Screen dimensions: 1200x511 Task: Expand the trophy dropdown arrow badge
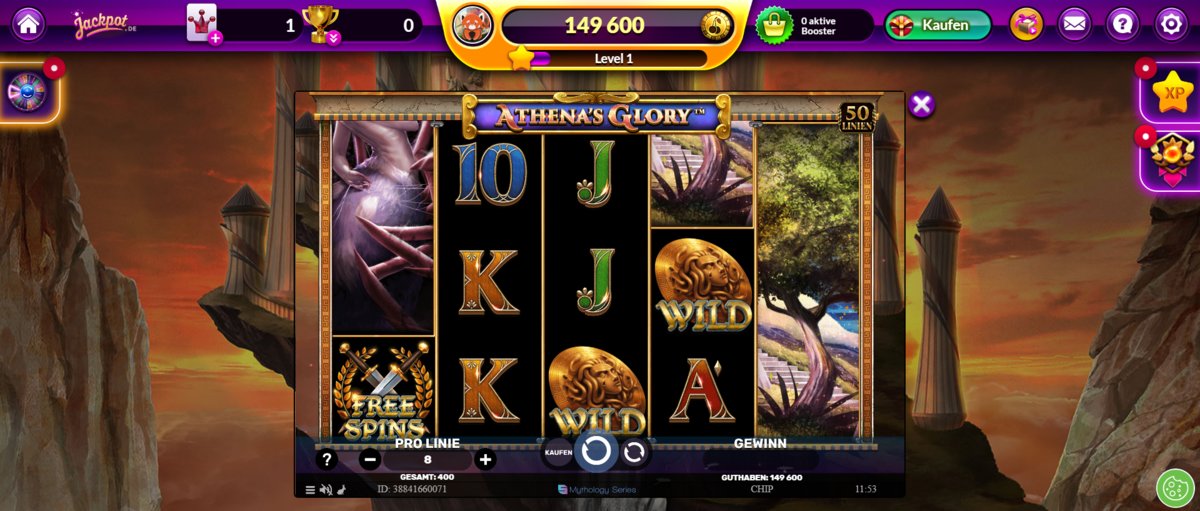tap(333, 38)
